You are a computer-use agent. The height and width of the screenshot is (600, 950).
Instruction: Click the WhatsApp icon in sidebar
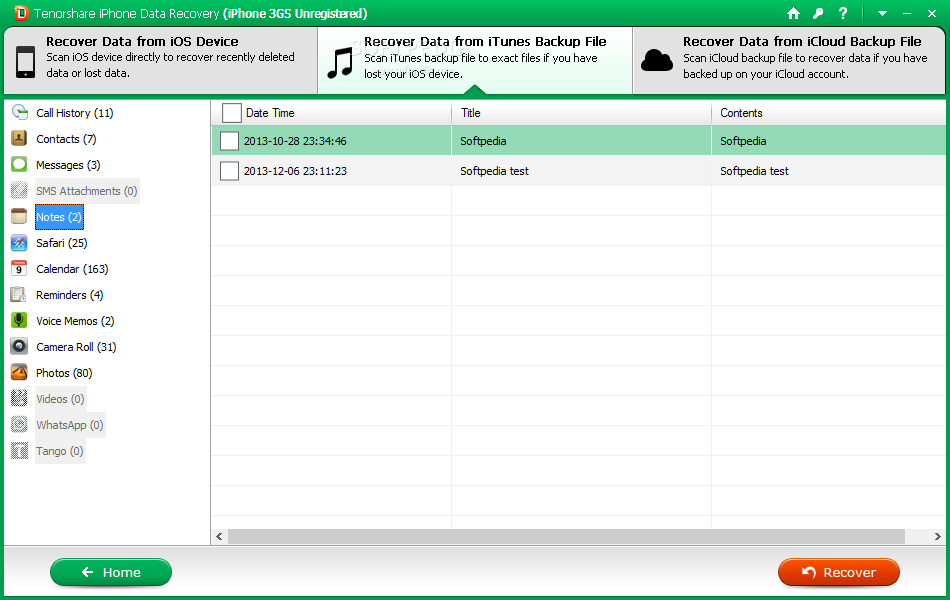pos(19,425)
